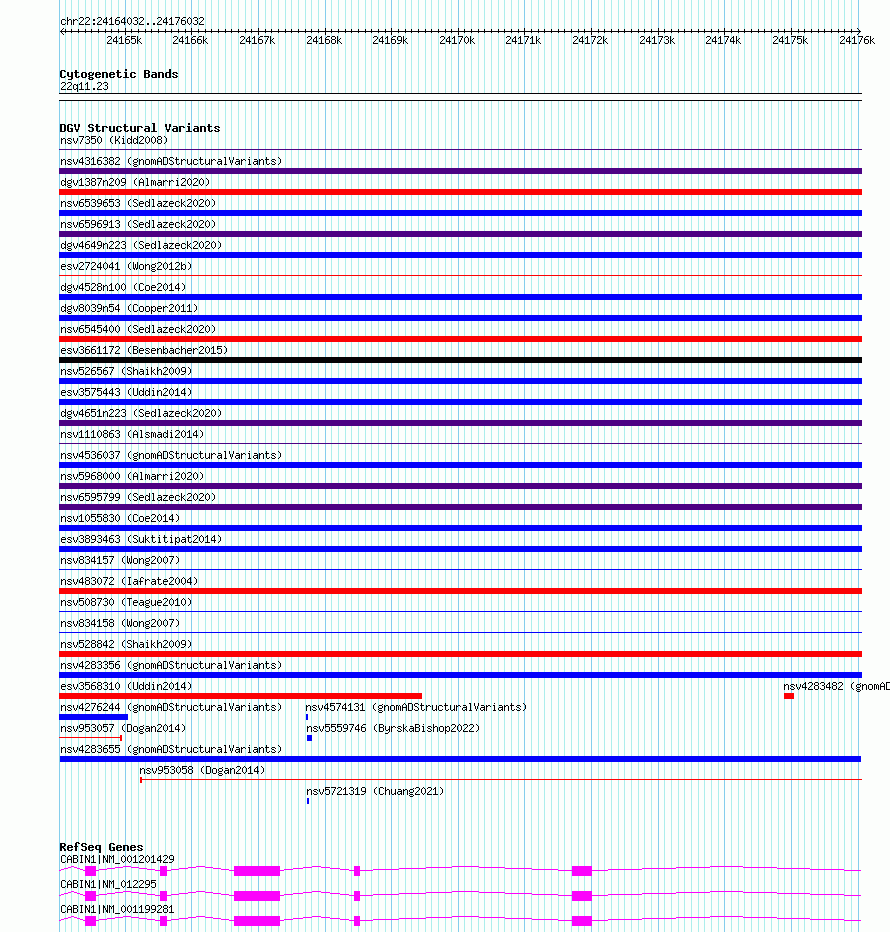Click the red dgv1387n209 variant bar
Image resolution: width=890 pixels, height=932 pixels.
(461, 192)
